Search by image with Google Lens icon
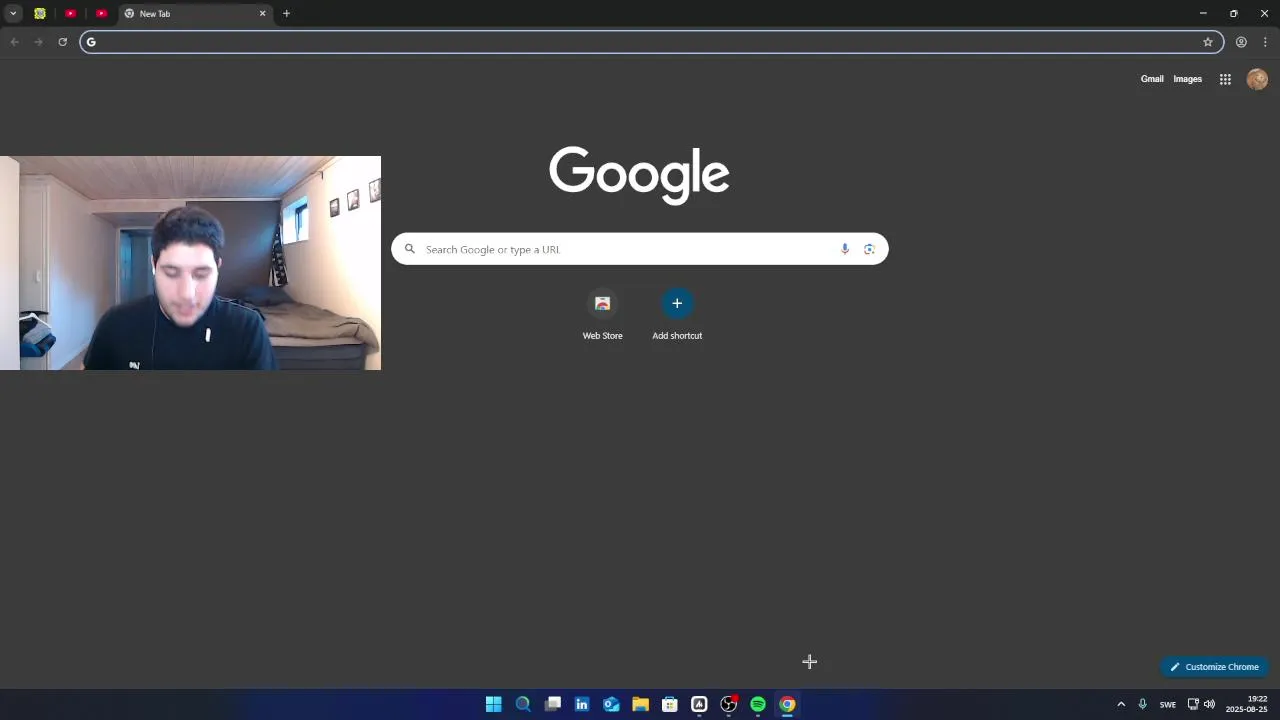 coord(869,249)
